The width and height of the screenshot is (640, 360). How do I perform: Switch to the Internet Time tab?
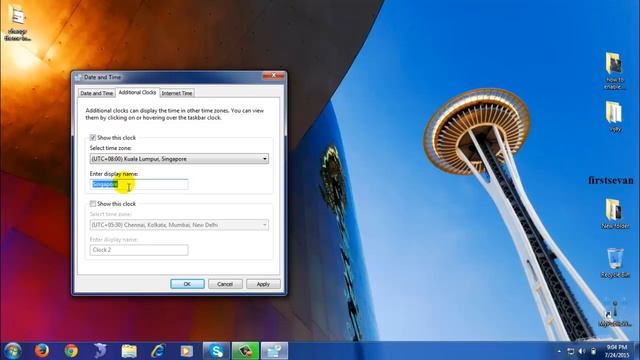coord(177,93)
